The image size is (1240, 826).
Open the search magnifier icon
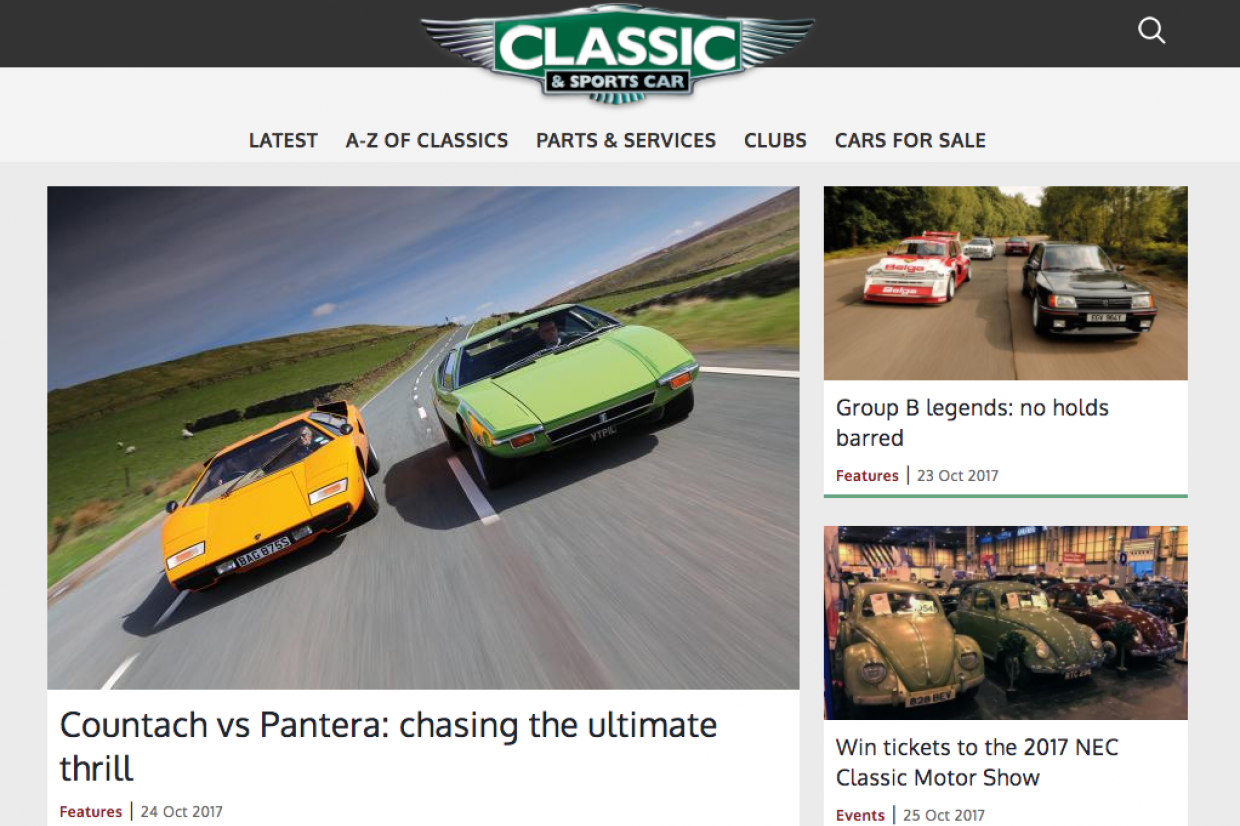pyautogui.click(x=1152, y=31)
